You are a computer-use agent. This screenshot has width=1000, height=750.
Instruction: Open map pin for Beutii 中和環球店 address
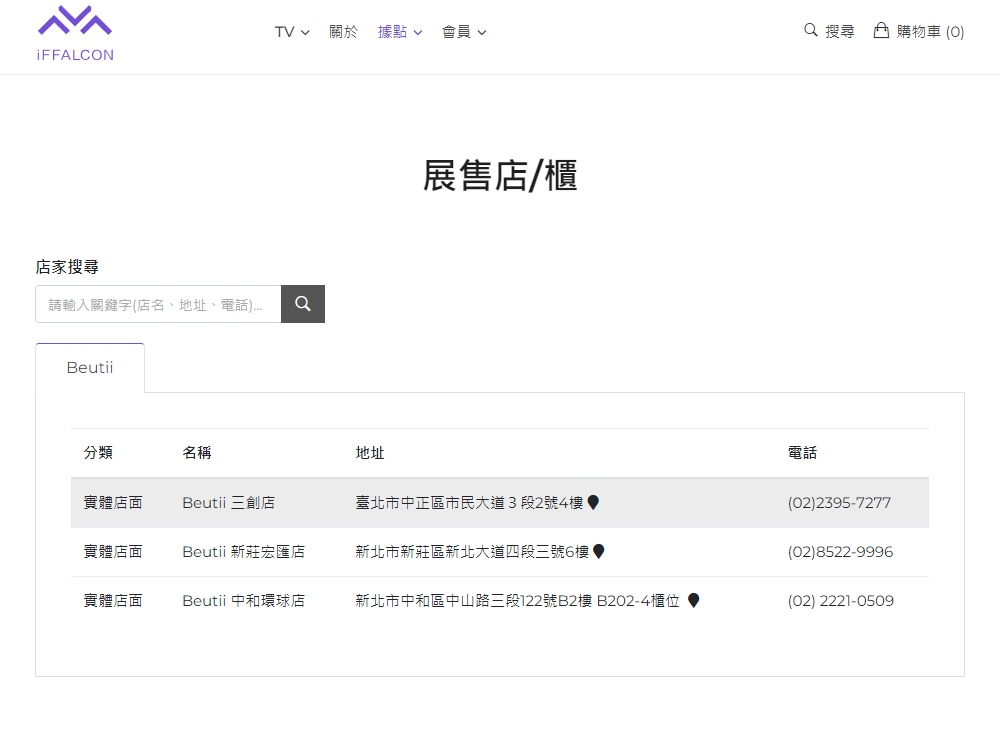point(694,600)
